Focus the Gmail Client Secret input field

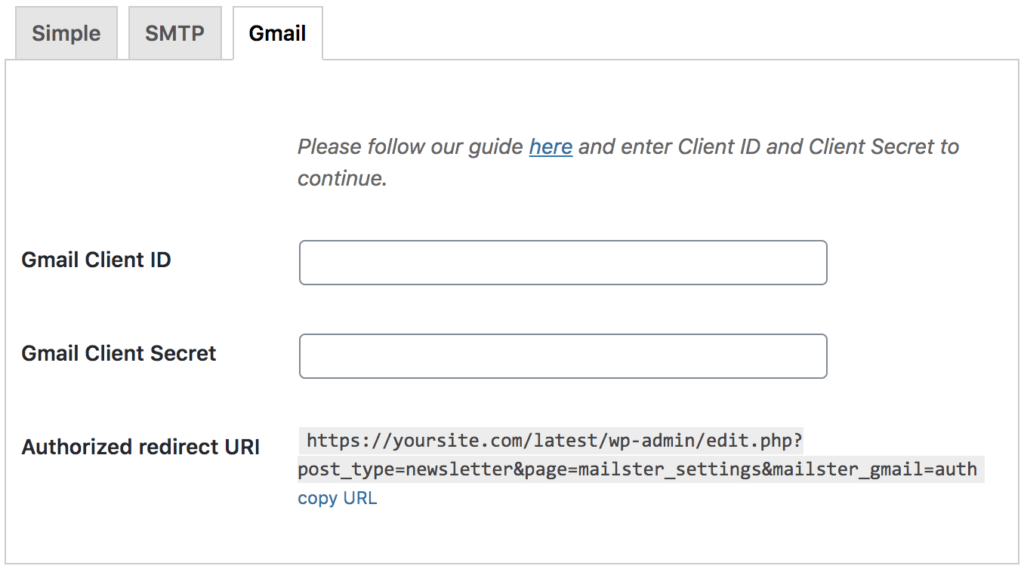click(x=562, y=356)
